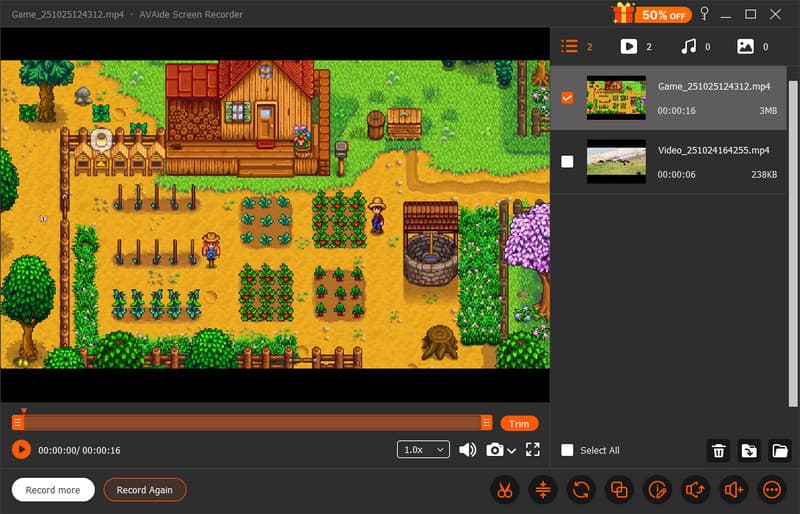Play the recorded video
Image resolution: width=800 pixels, height=514 pixels.
point(21,450)
